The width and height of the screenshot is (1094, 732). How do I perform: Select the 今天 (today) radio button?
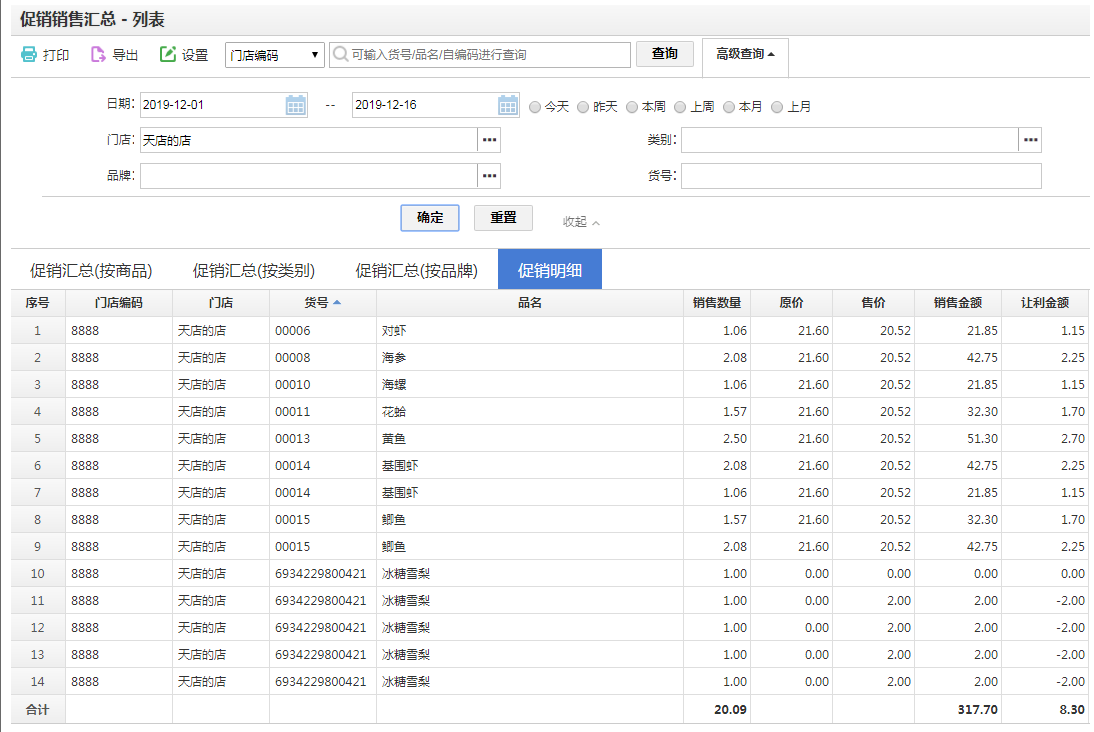click(535, 107)
